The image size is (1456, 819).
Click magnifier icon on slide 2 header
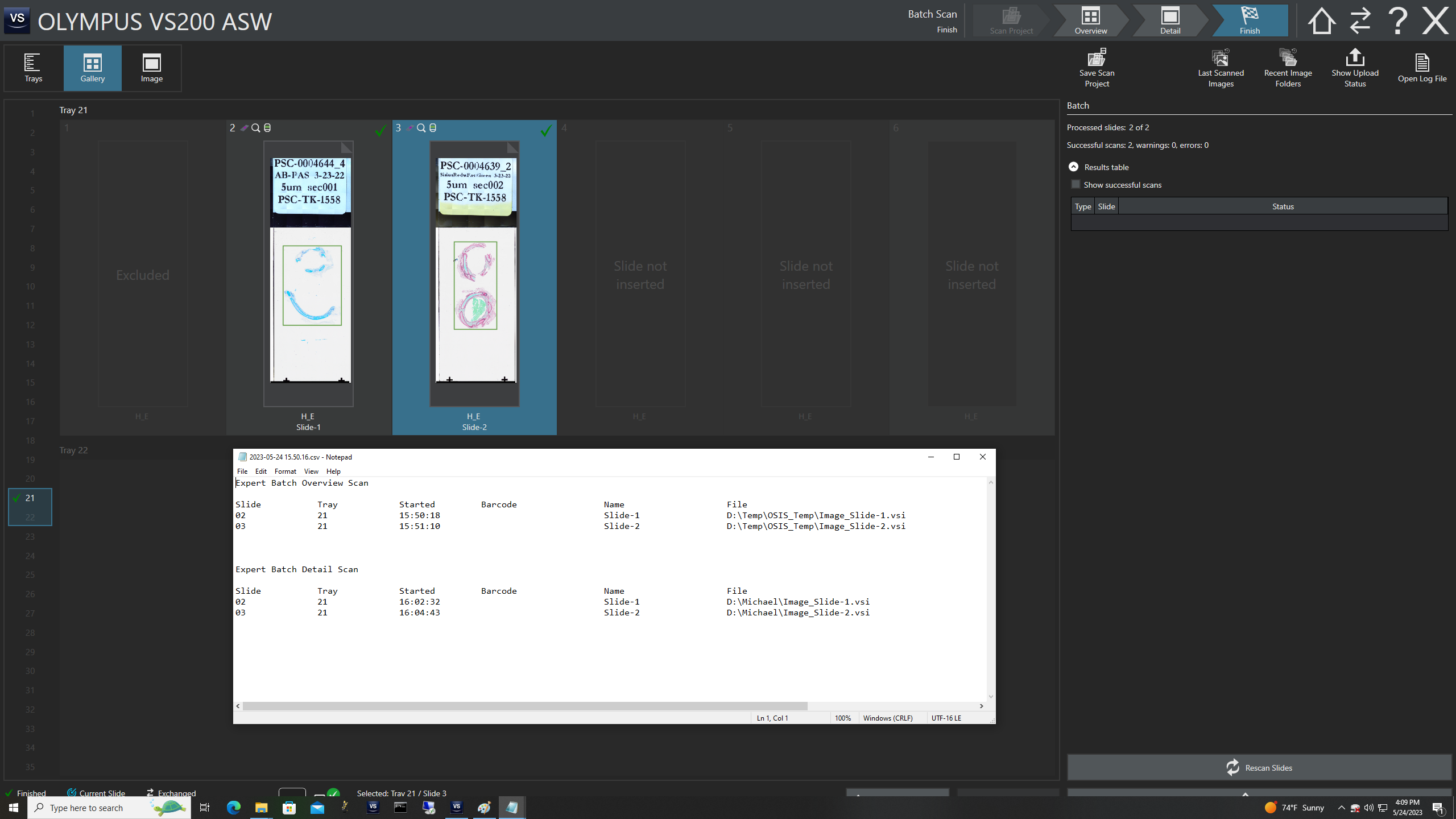256,128
